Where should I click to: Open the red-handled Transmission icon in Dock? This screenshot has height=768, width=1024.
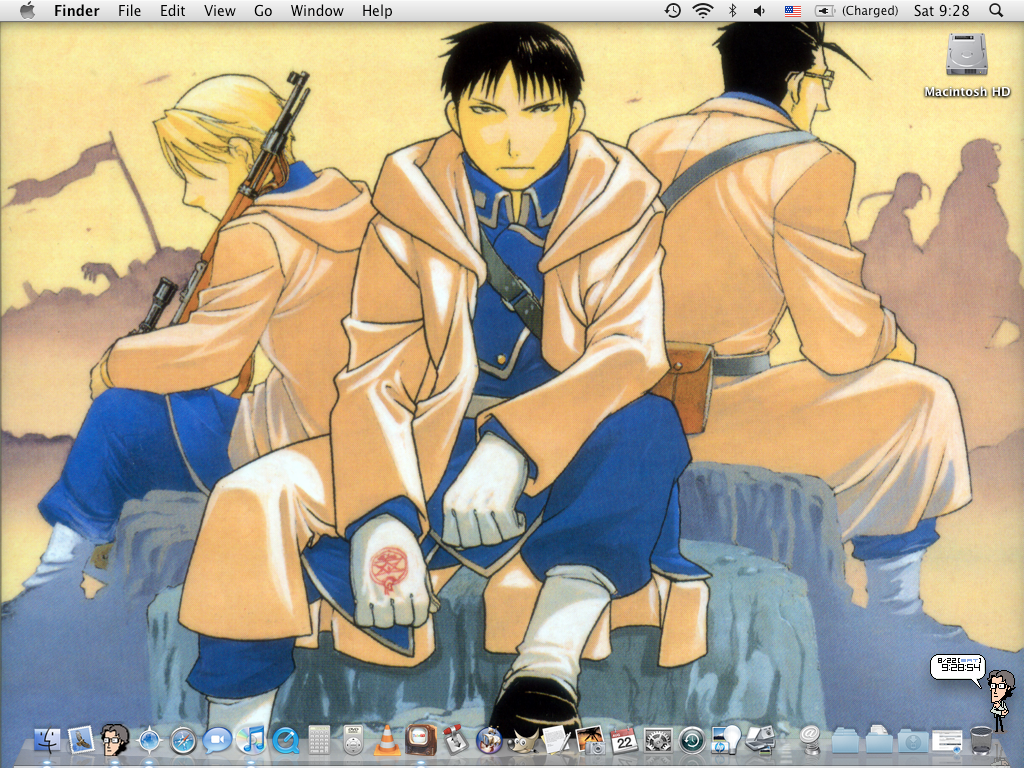pos(455,740)
